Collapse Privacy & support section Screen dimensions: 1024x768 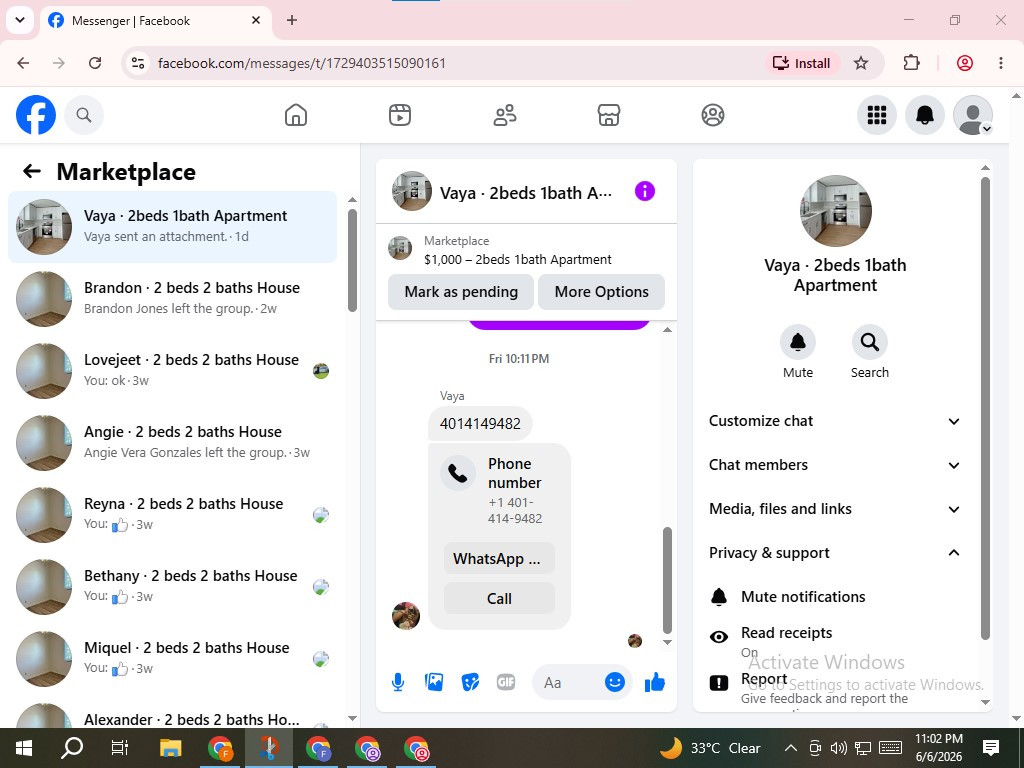point(835,552)
